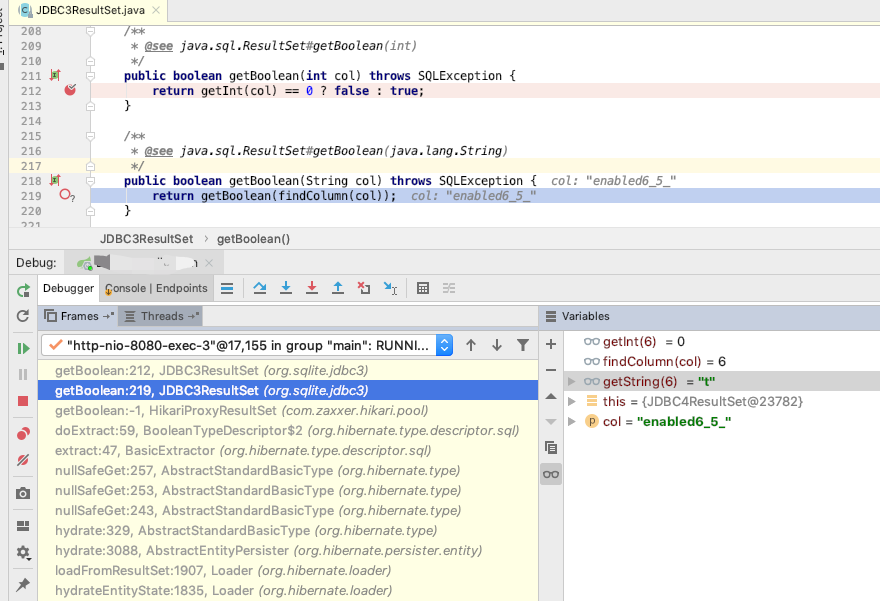The width and height of the screenshot is (880, 601).
Task: Select frame doExtract:59, BooleanTypeDescriptor$2
Action: pos(288,430)
